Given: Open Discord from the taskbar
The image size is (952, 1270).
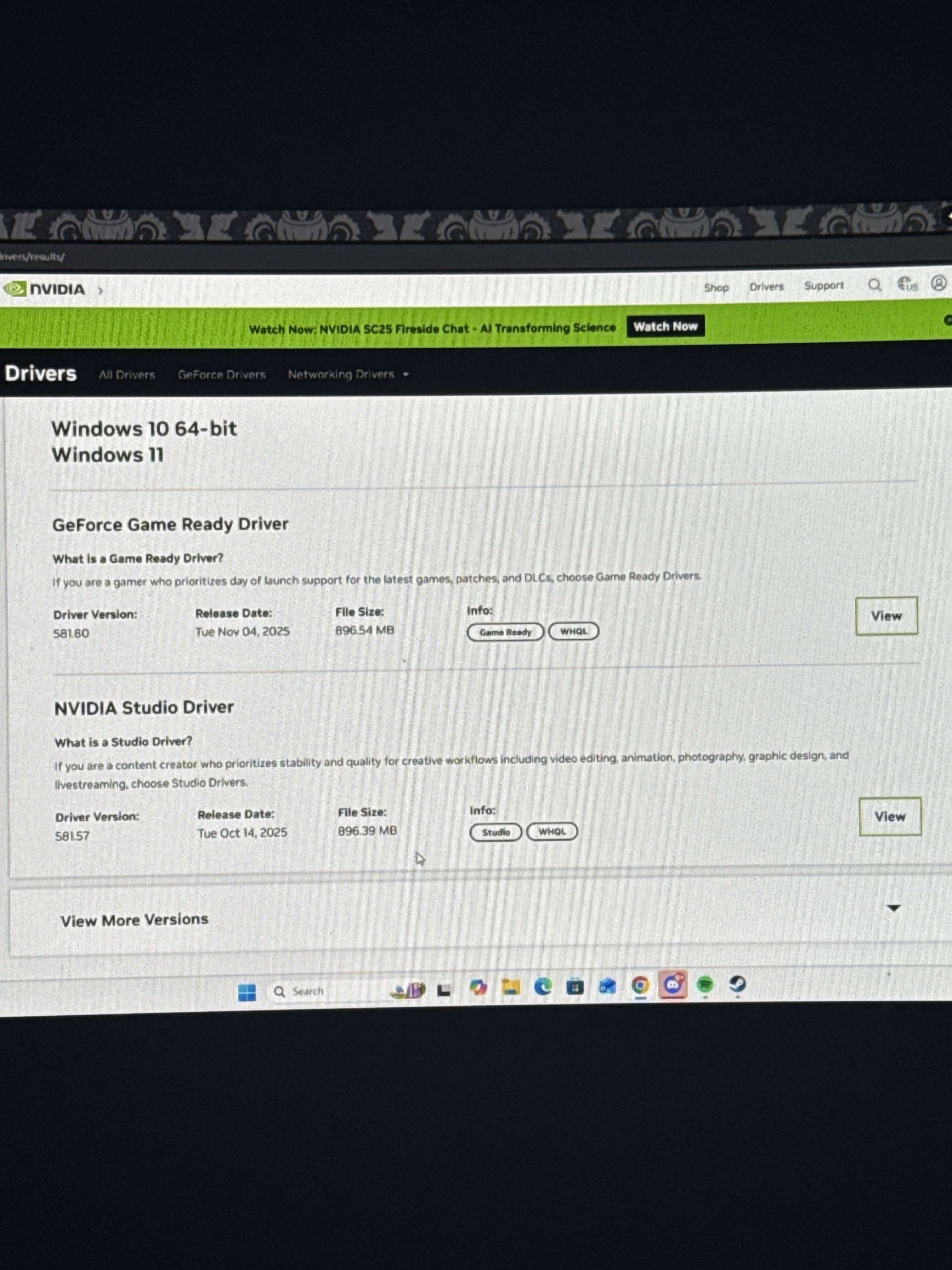Looking at the screenshot, I should 672,985.
